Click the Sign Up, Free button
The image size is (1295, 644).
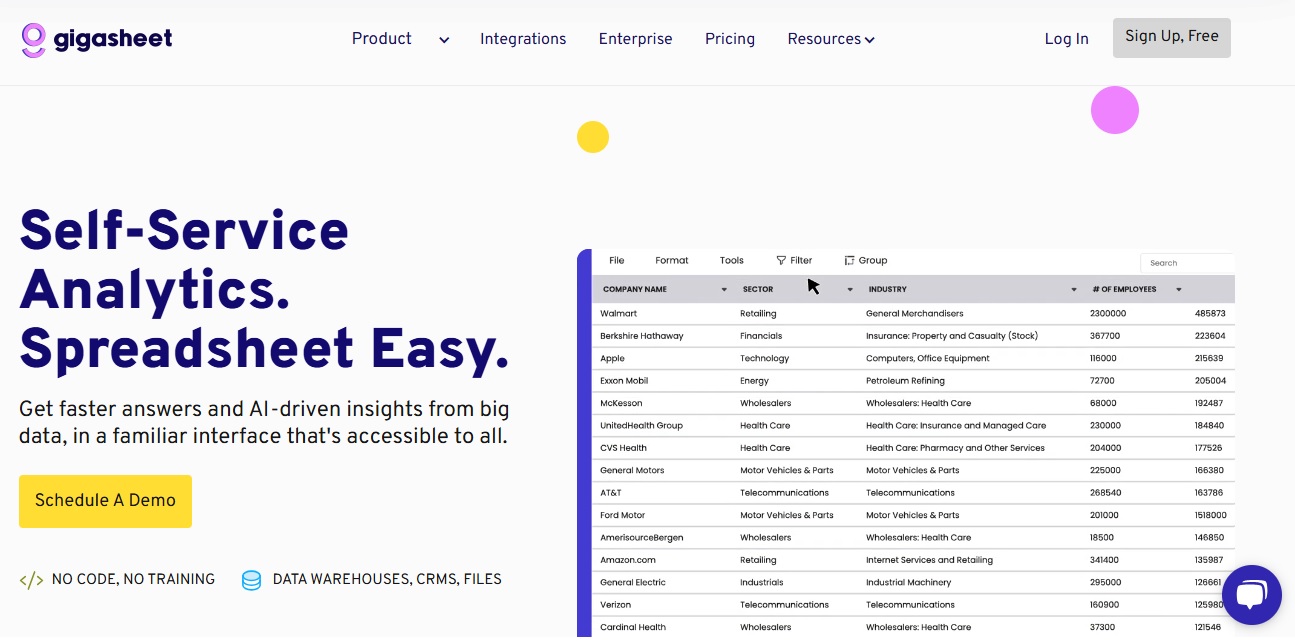(x=1172, y=38)
